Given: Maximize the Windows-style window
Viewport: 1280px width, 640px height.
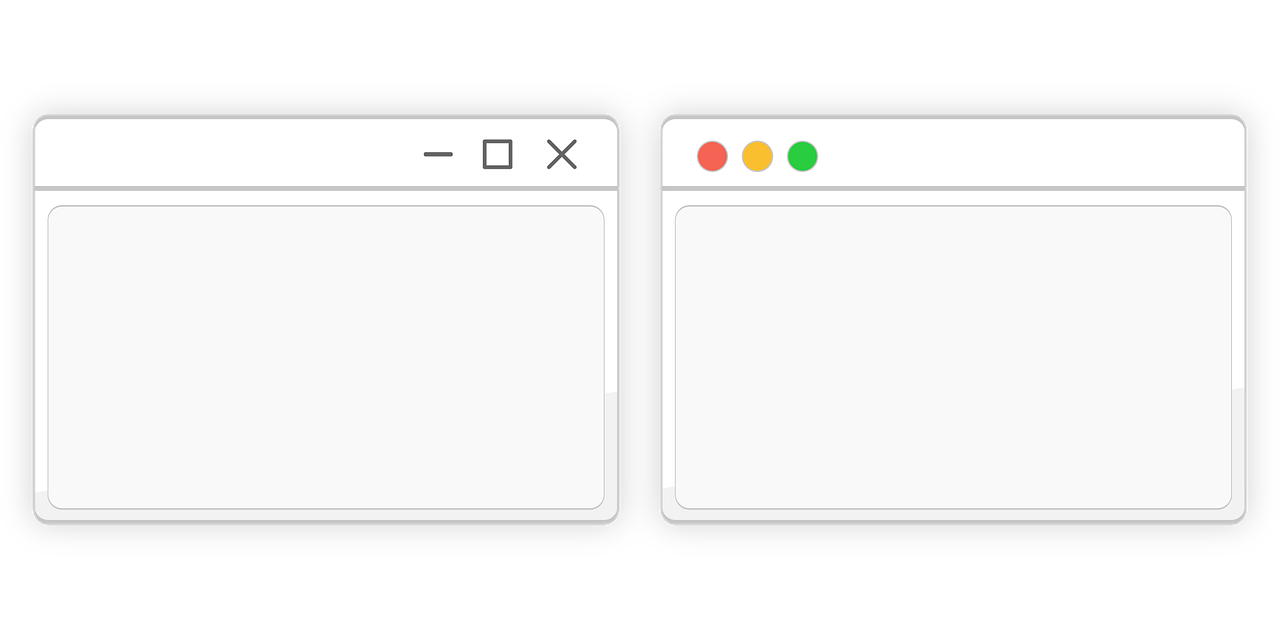Looking at the screenshot, I should pyautogui.click(x=498, y=154).
